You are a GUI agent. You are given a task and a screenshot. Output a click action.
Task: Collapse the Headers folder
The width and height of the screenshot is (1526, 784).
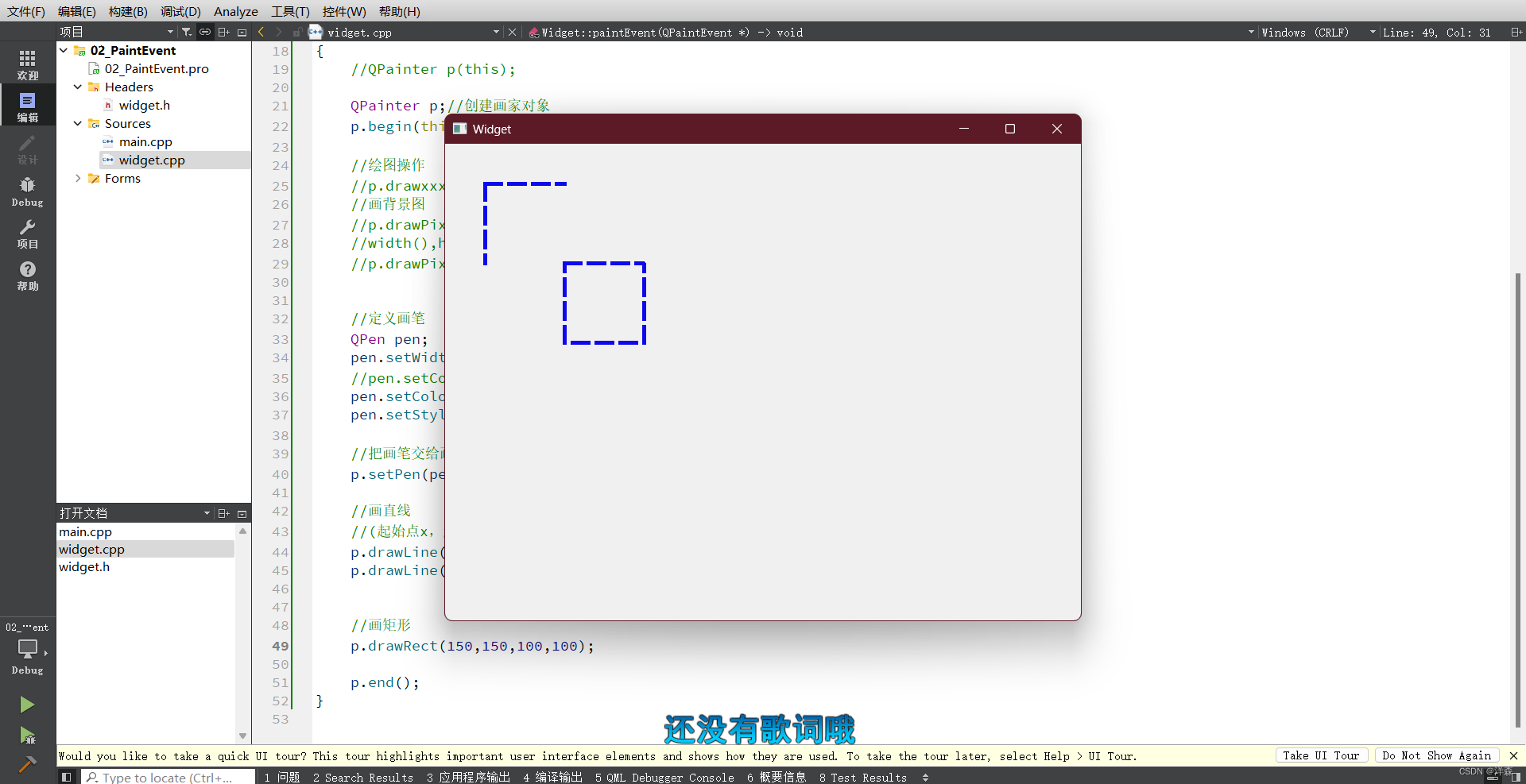click(x=78, y=87)
